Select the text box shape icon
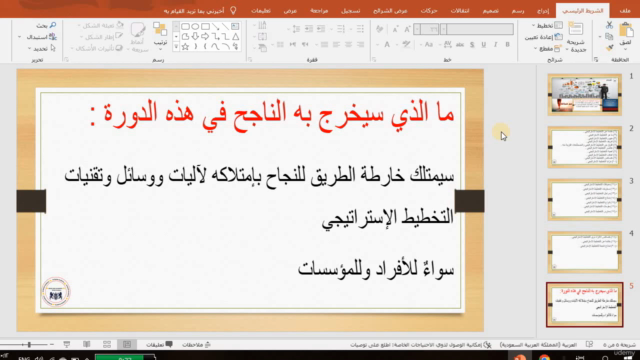The image size is (640, 360). pyautogui.click(x=235, y=27)
